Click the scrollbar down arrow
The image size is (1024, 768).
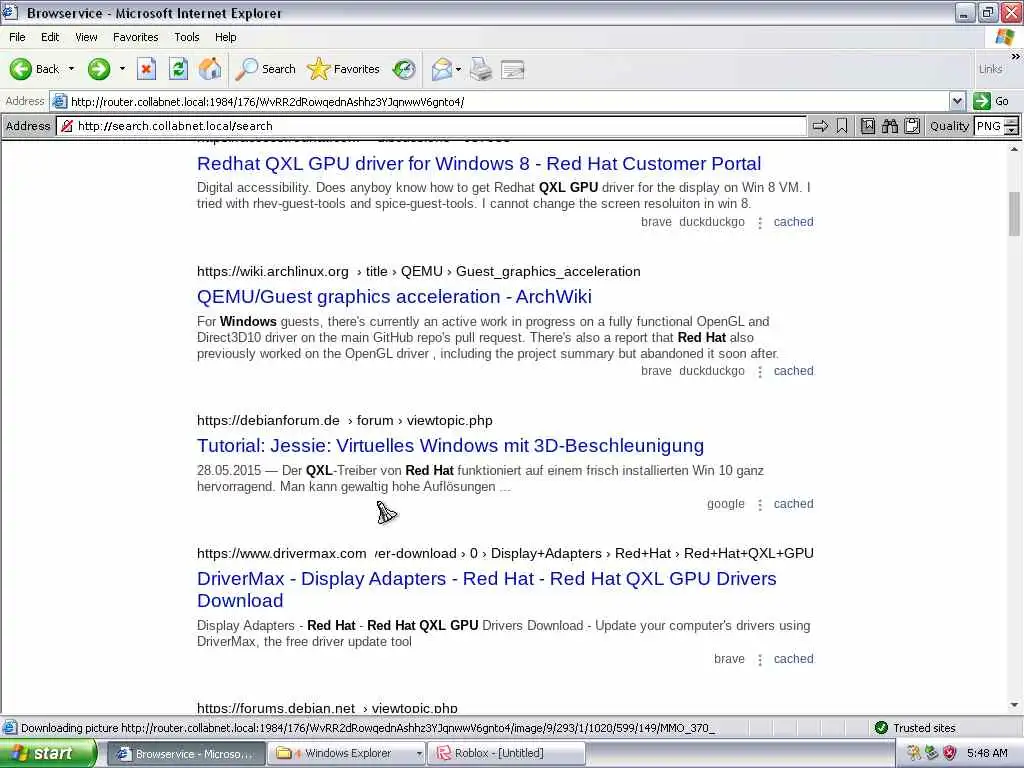pyautogui.click(x=1014, y=705)
